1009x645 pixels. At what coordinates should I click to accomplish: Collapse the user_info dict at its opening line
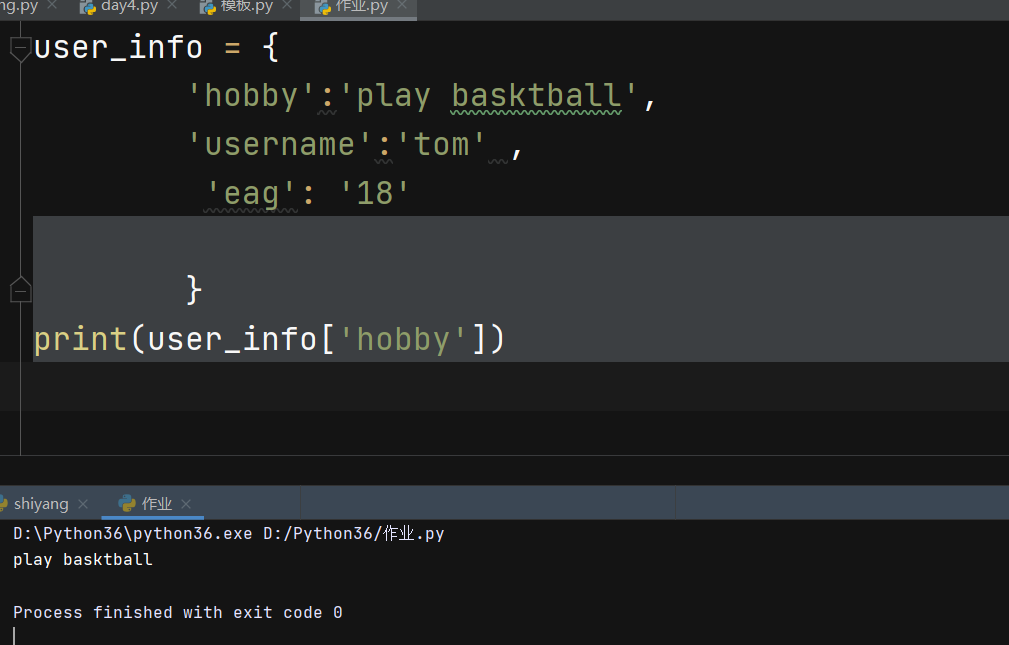pyautogui.click(x=20, y=48)
